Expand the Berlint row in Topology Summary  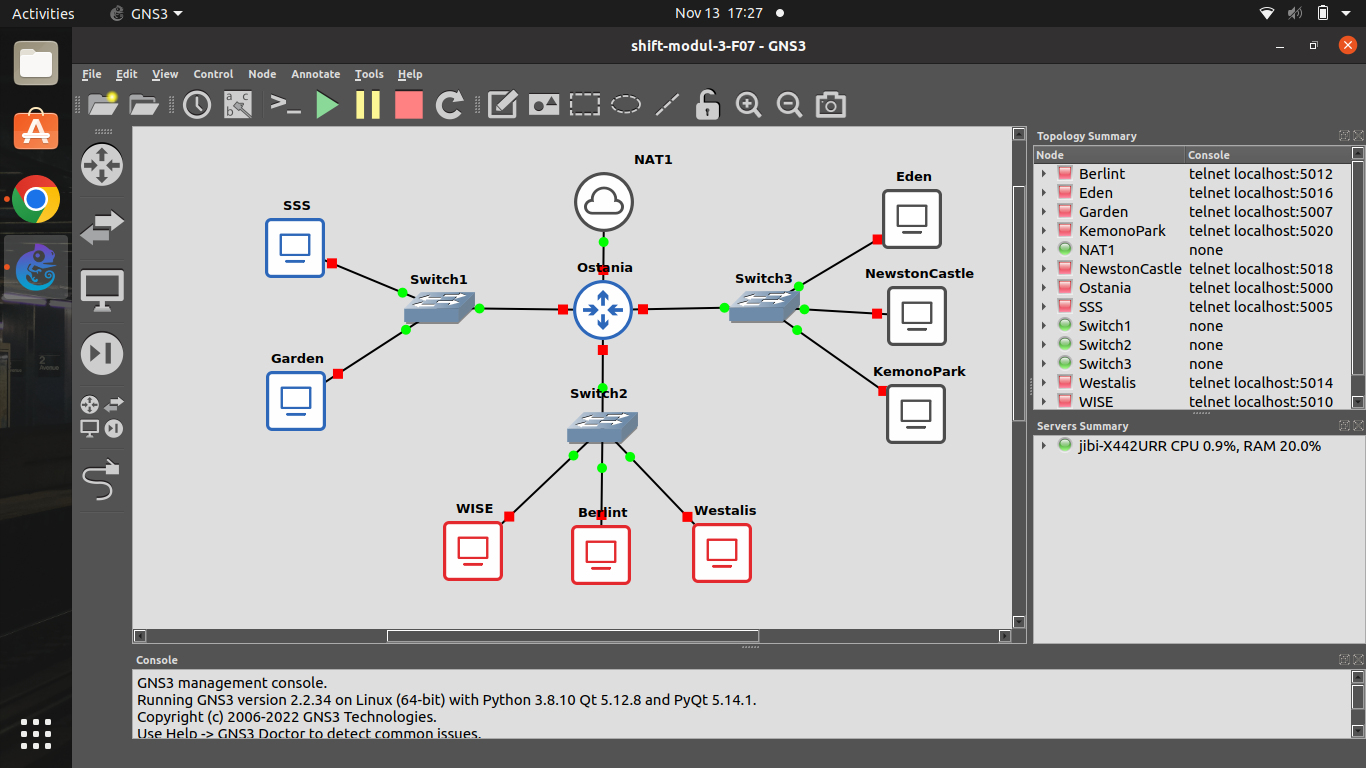[x=1044, y=174]
